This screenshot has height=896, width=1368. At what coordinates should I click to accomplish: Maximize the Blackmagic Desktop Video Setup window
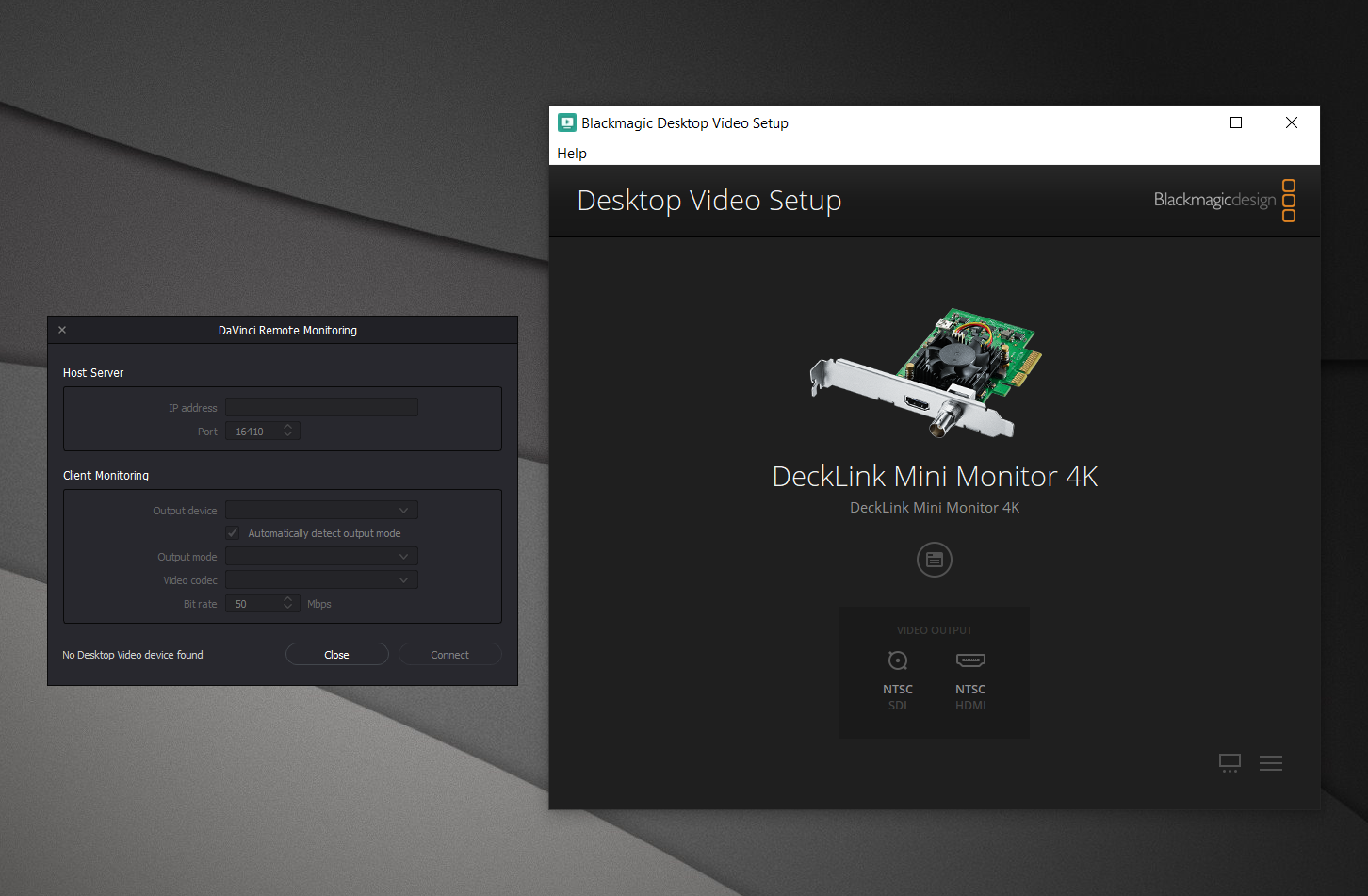pyautogui.click(x=1236, y=122)
